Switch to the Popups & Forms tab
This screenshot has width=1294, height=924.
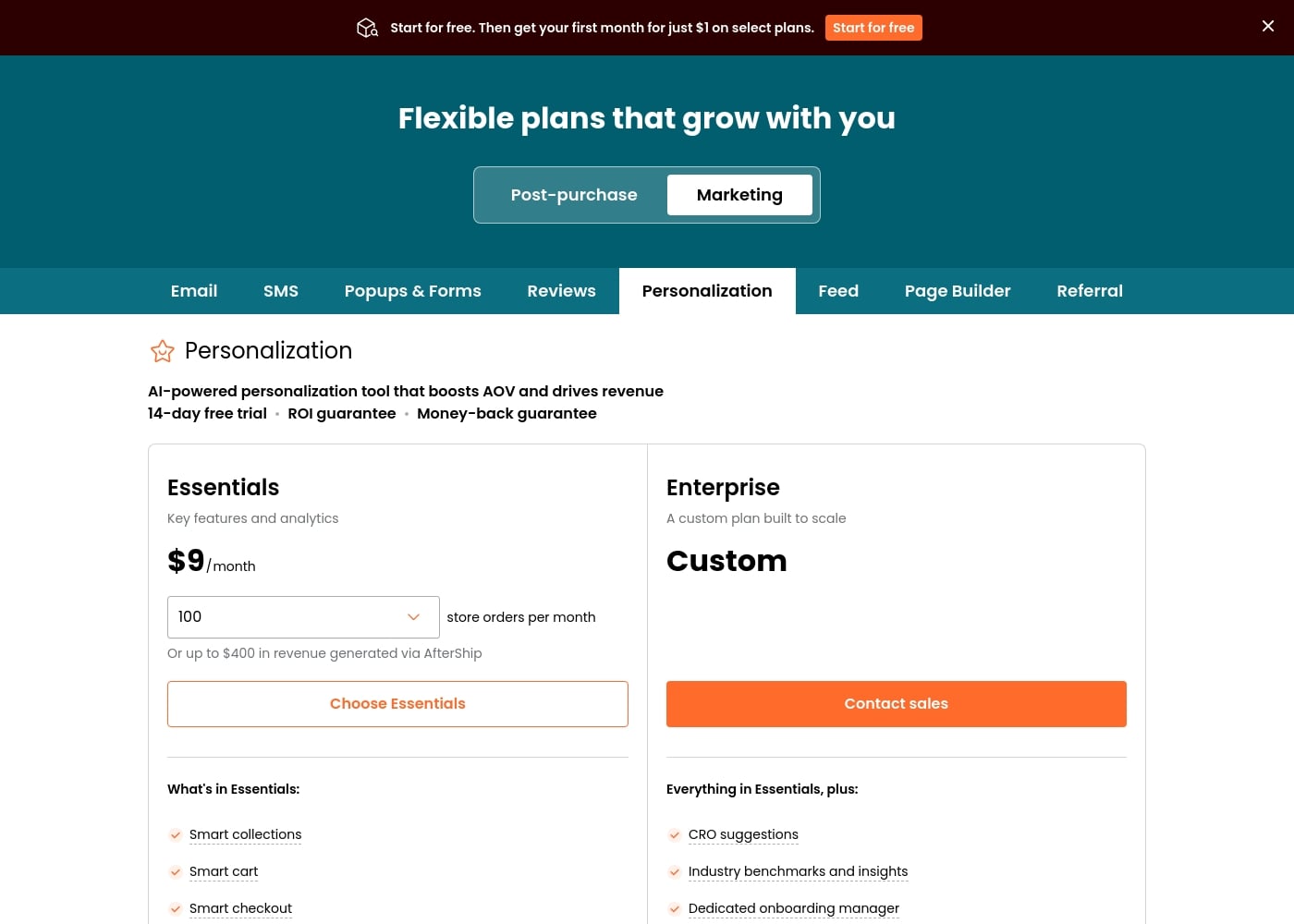[413, 291]
